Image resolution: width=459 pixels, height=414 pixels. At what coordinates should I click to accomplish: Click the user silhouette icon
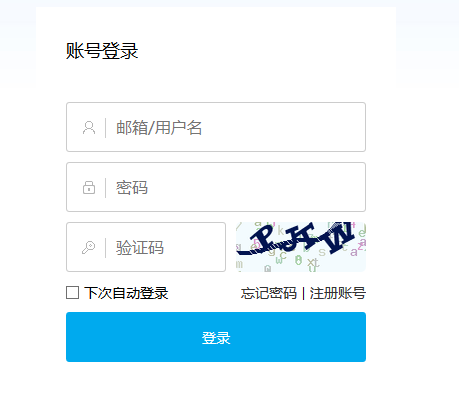click(89, 128)
